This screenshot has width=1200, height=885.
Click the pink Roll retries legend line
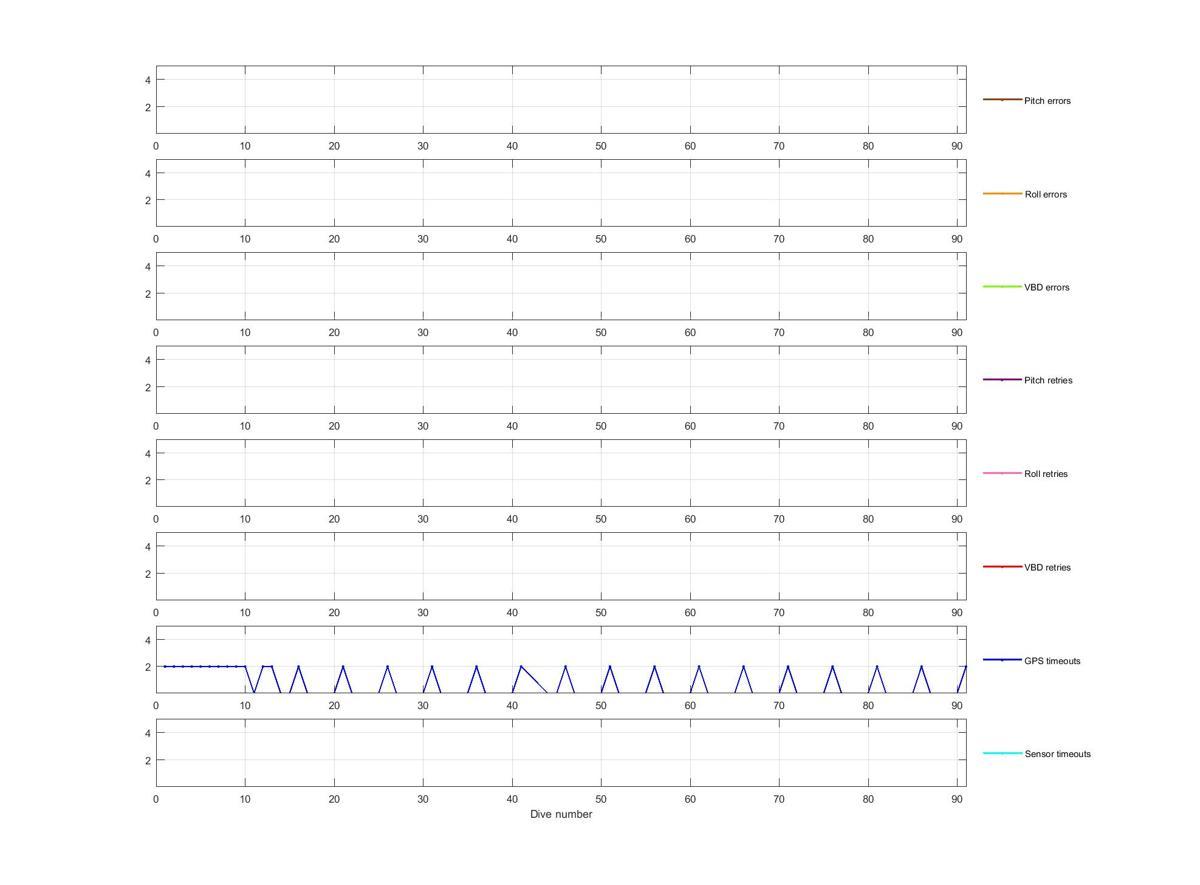click(1002, 473)
